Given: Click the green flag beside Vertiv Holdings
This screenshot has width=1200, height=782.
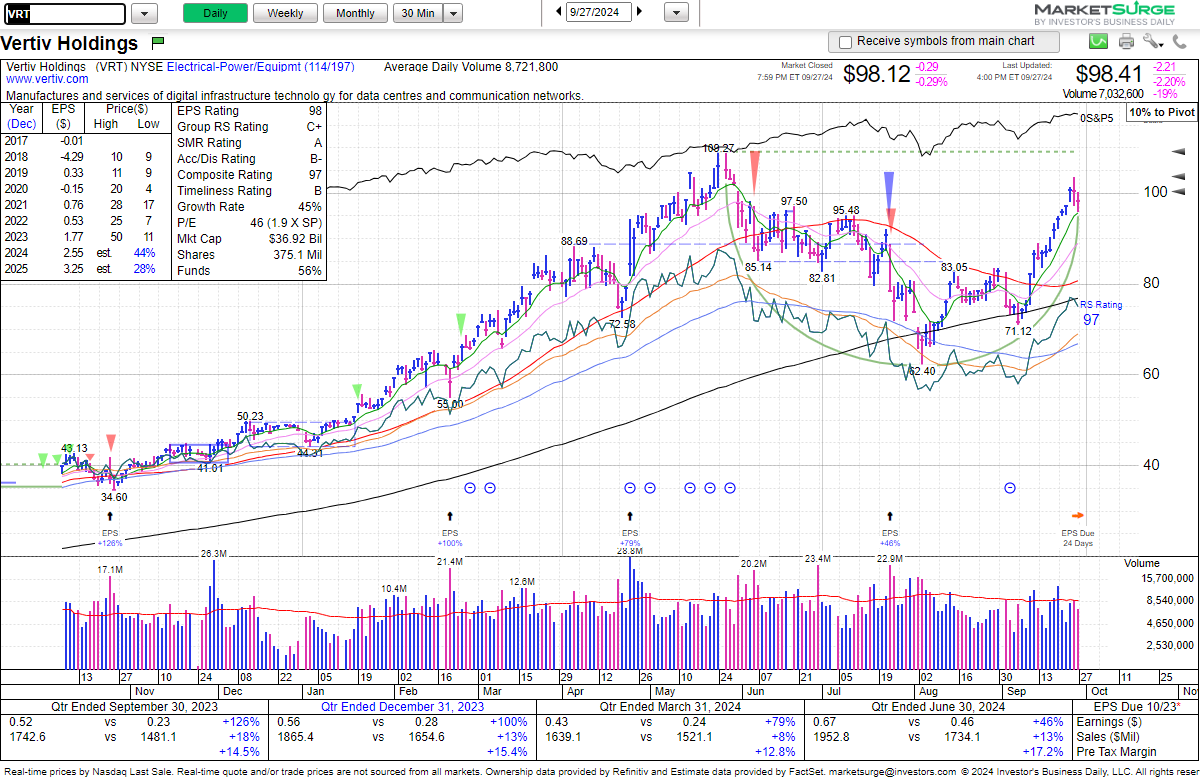Looking at the screenshot, I should (158, 43).
